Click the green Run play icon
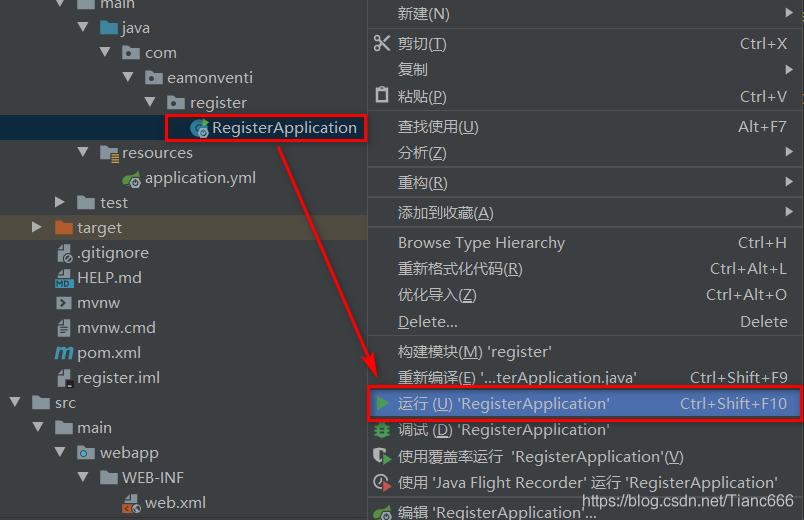 tap(383, 403)
